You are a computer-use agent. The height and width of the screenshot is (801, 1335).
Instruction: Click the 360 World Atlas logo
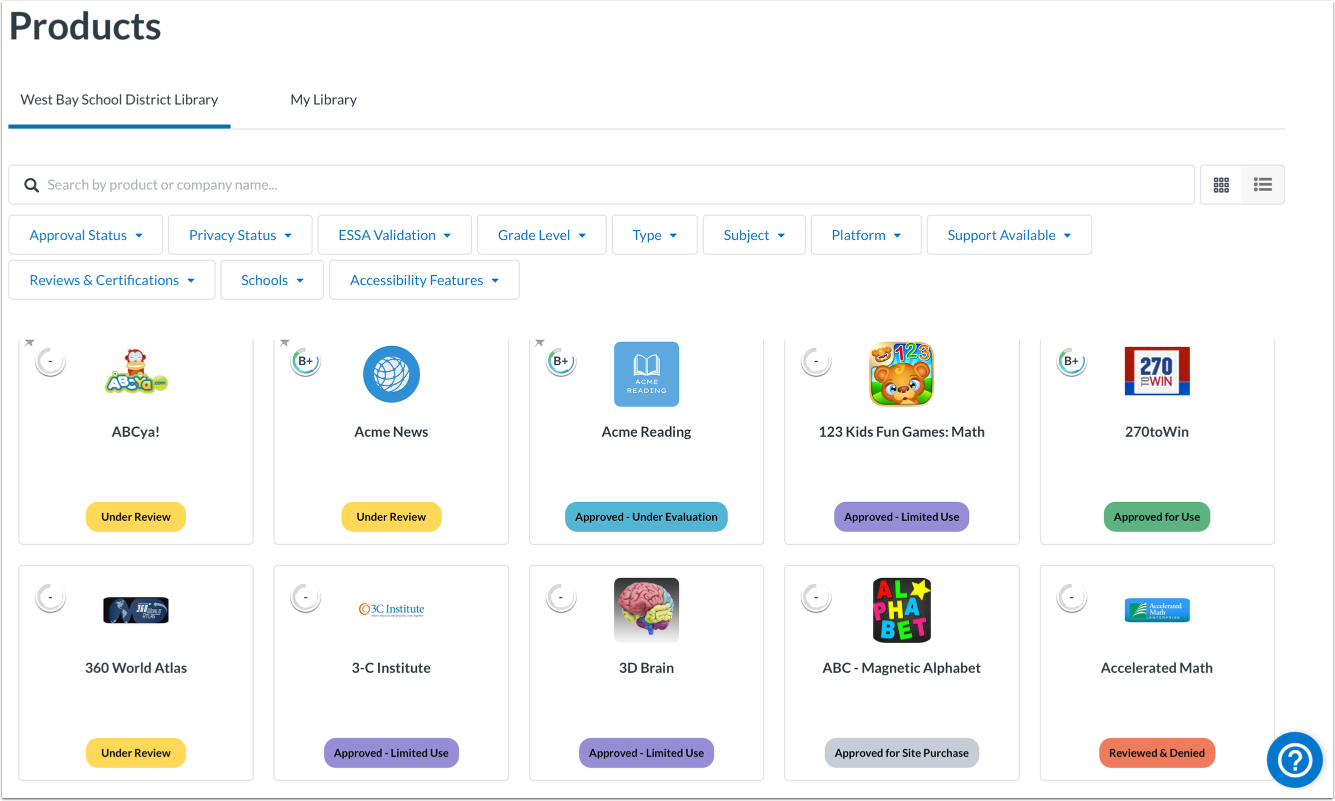pos(136,610)
